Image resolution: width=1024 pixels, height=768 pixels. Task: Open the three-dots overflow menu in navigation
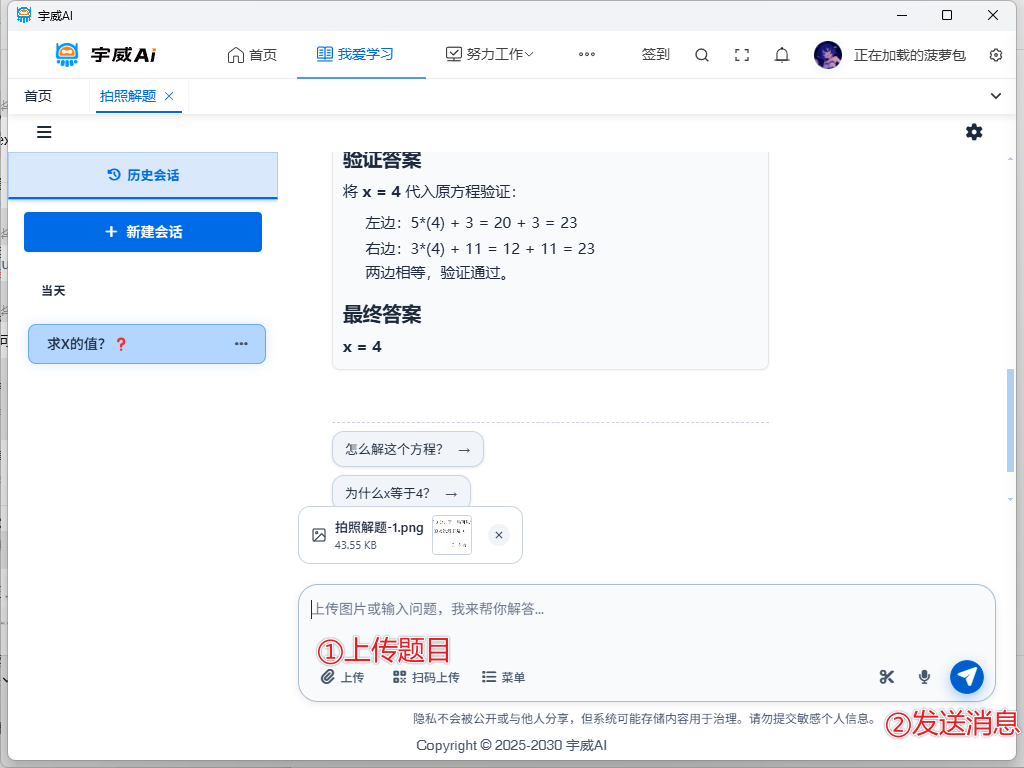tap(587, 55)
